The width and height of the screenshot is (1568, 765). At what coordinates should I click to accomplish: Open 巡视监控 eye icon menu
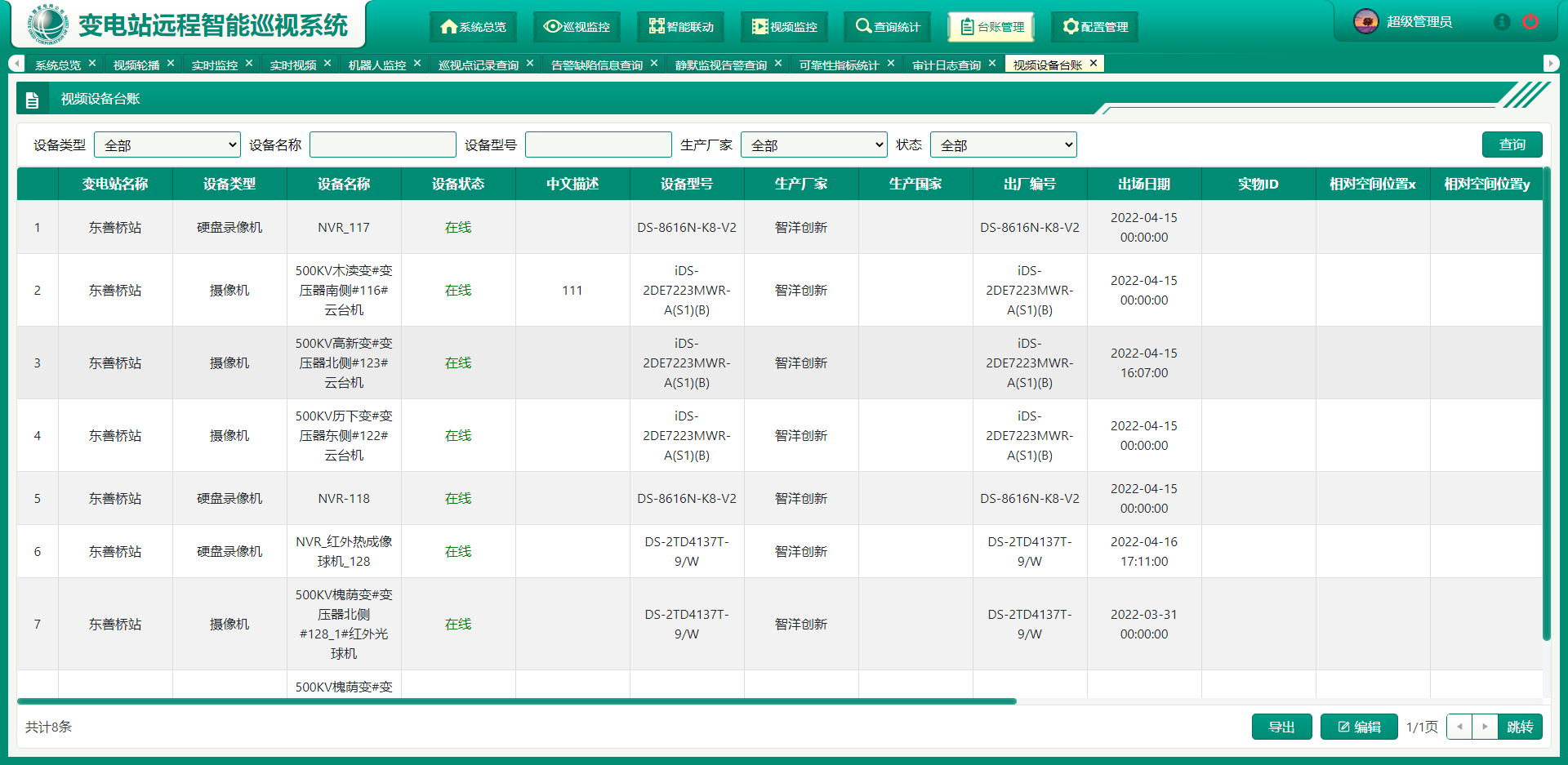tap(577, 27)
